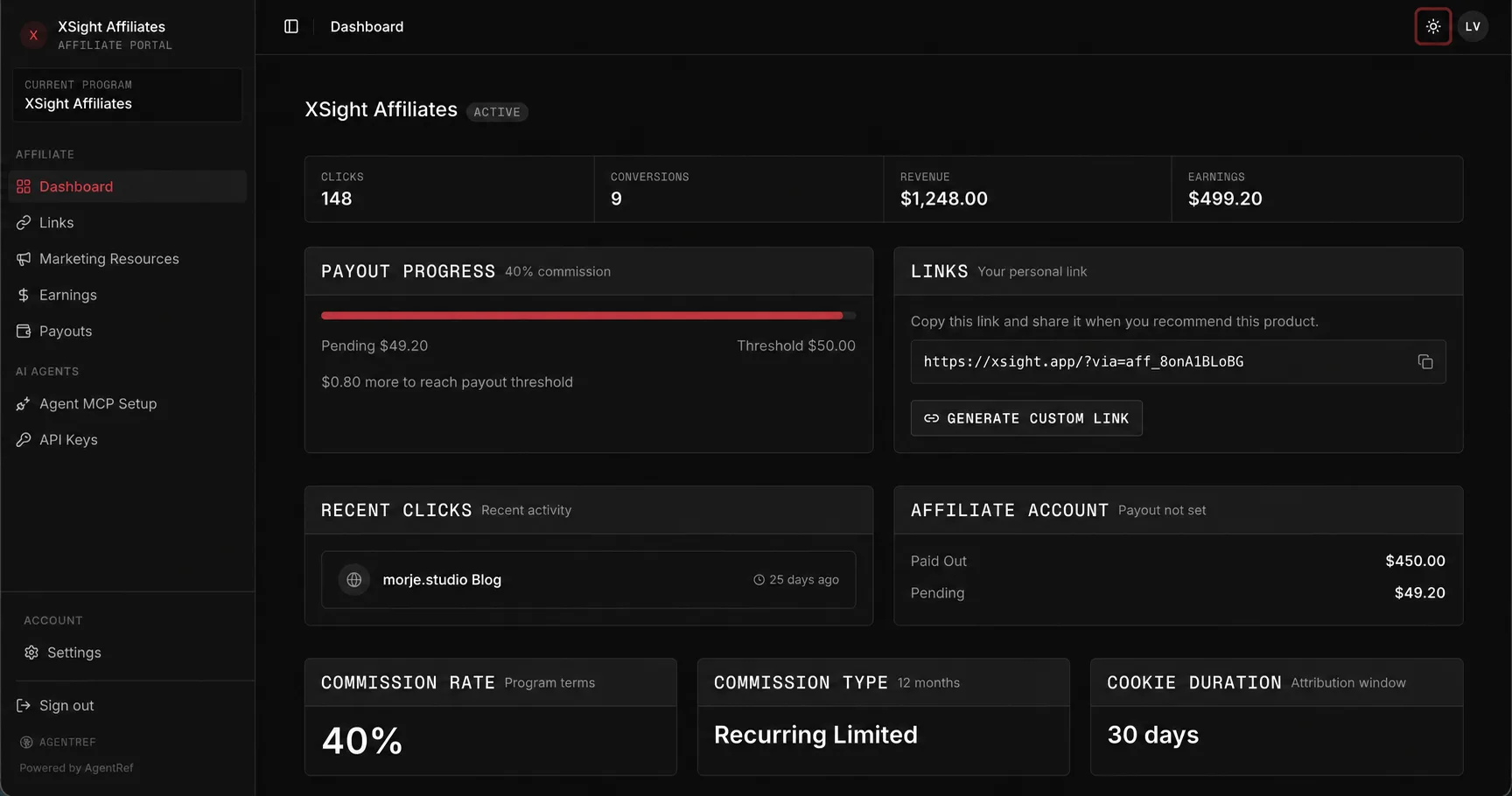Open the Current Program selector
Image resolution: width=1512 pixels, height=796 pixels.
pos(127,94)
